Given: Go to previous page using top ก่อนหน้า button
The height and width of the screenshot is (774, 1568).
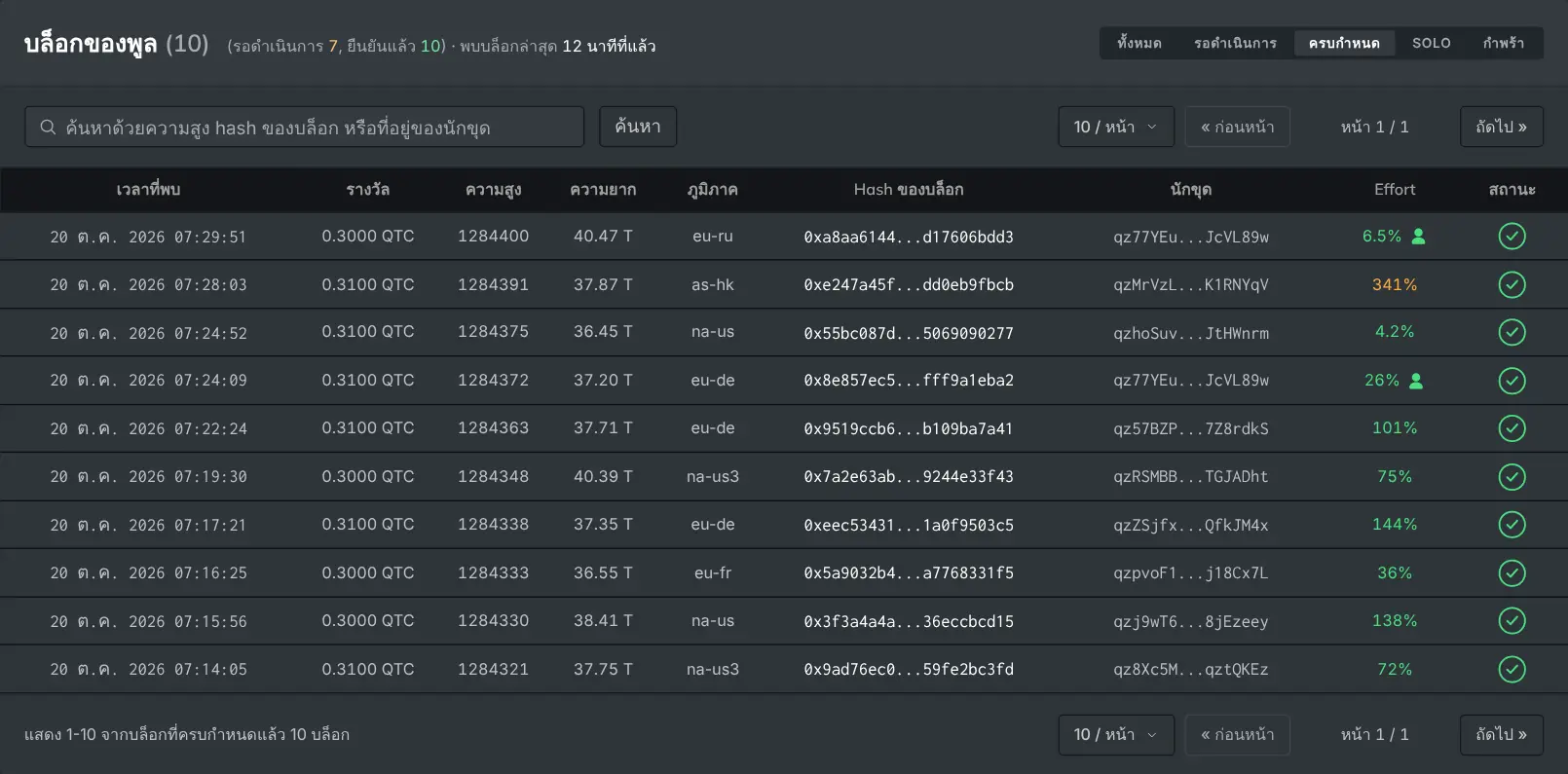Looking at the screenshot, I should (x=1238, y=127).
